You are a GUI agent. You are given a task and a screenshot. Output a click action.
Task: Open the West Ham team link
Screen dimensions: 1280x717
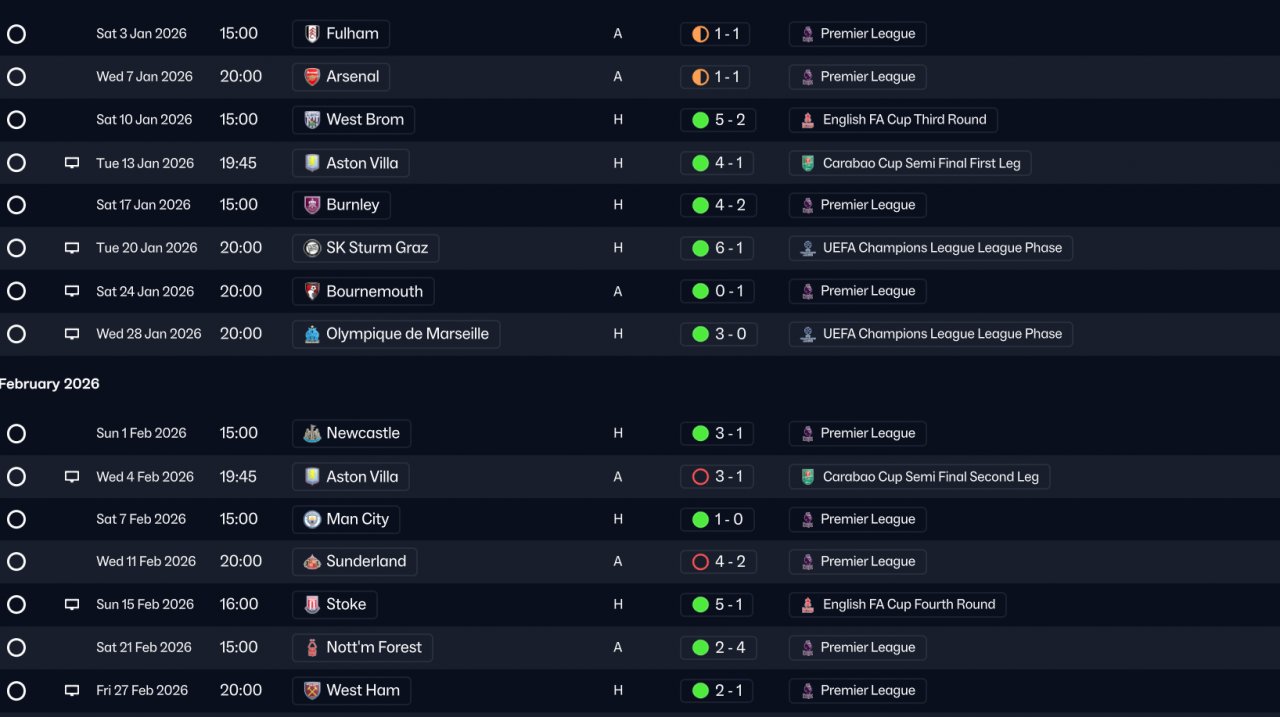362,690
